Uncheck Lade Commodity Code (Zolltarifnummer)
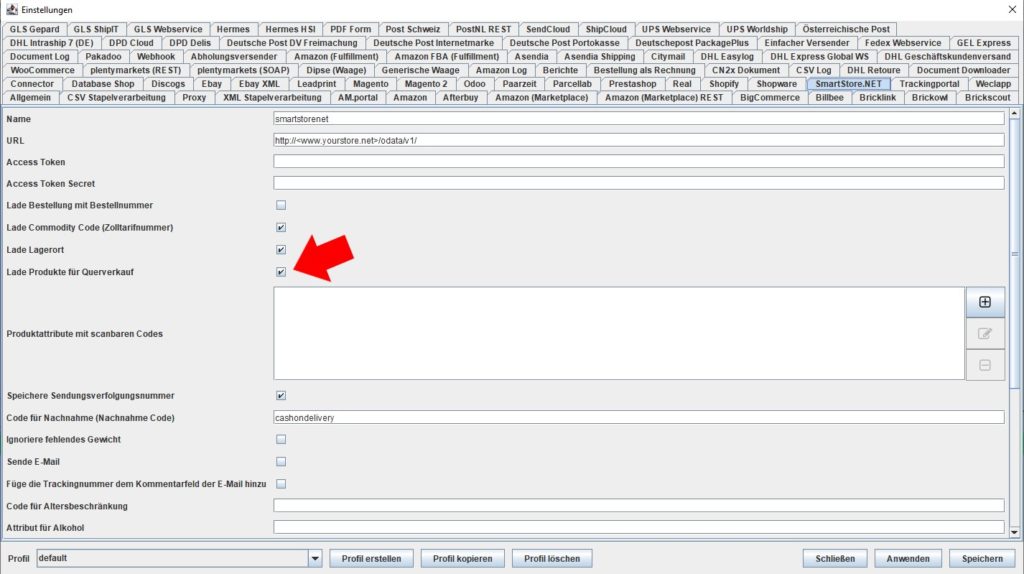Screen dimensions: 1024x574 281,227
